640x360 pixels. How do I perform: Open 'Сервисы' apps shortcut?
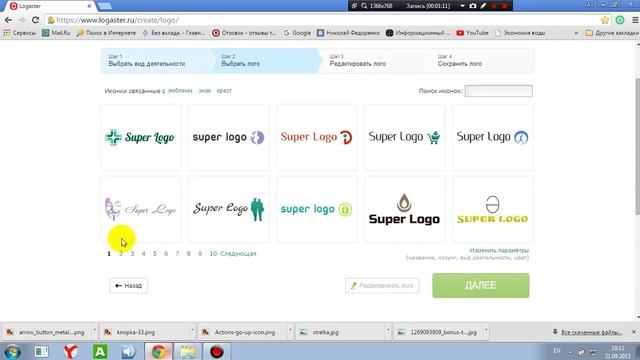(19, 33)
